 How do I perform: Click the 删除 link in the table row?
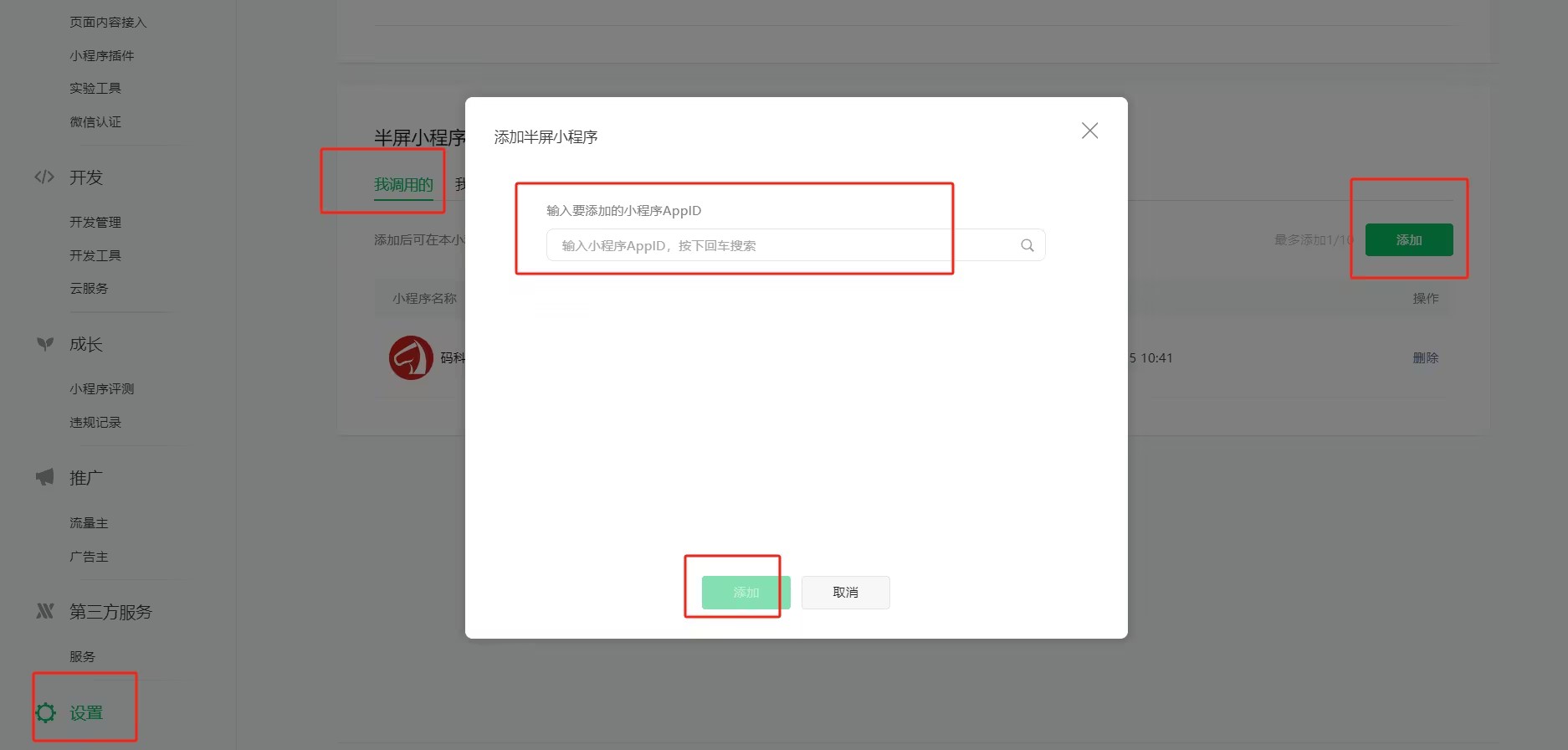tap(1426, 357)
